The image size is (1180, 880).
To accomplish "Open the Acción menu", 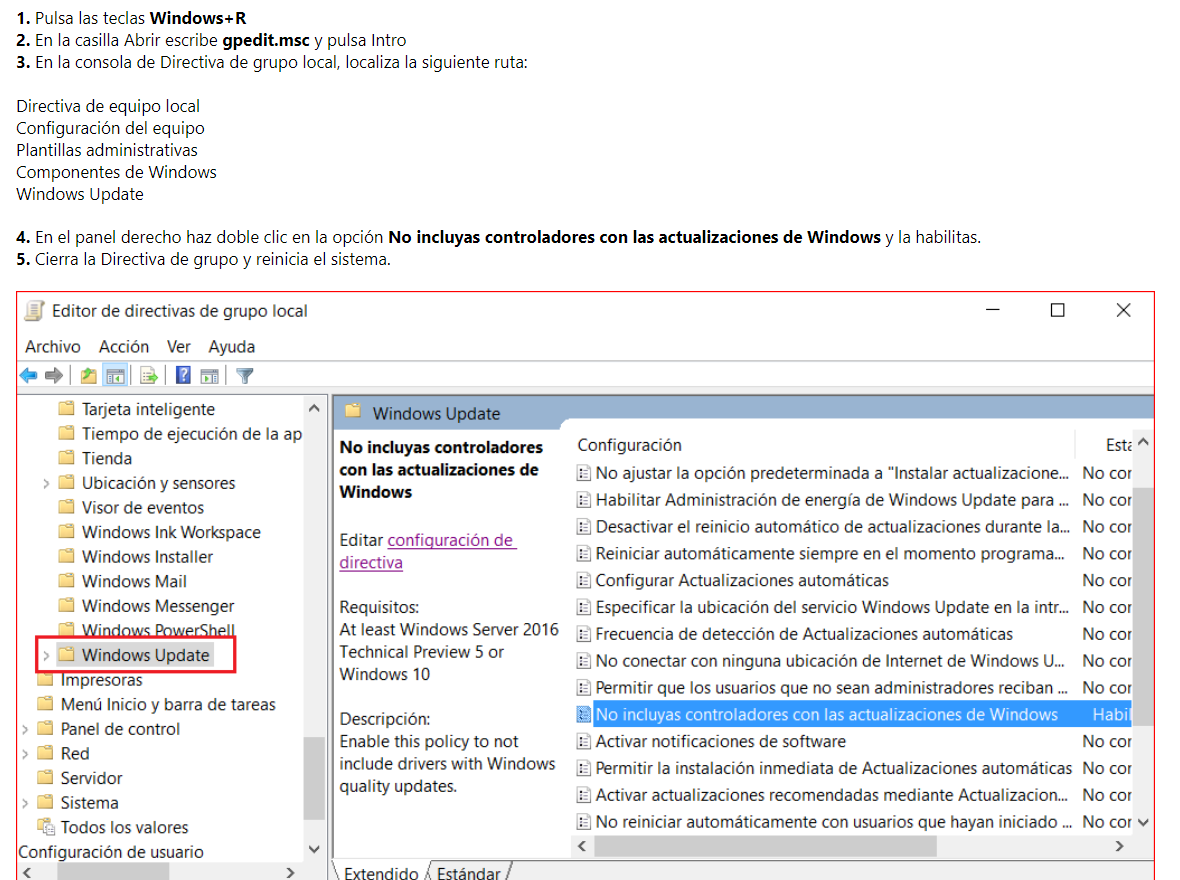I will click(x=124, y=346).
